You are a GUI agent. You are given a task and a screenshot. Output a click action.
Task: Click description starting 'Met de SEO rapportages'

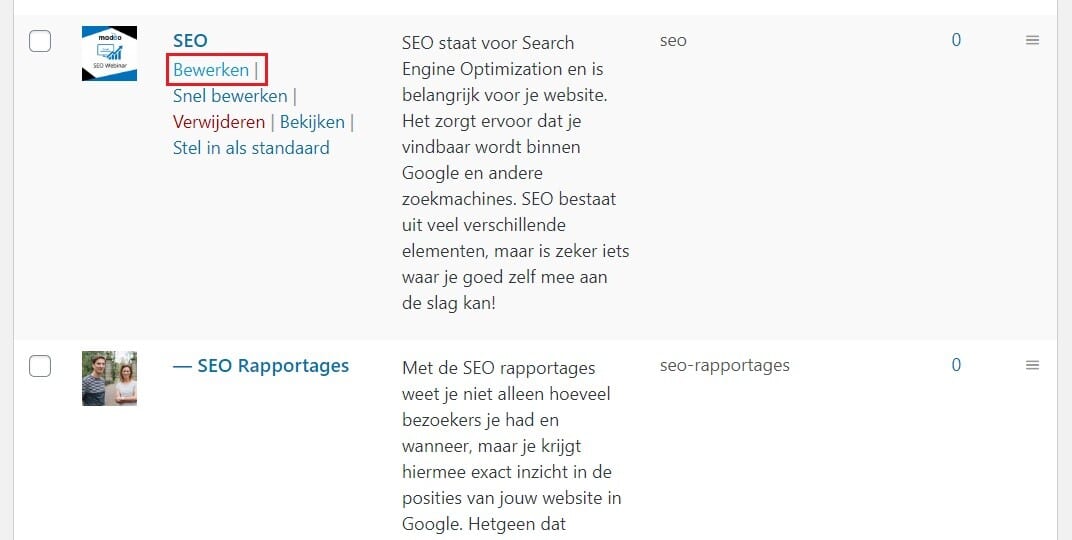(x=511, y=446)
